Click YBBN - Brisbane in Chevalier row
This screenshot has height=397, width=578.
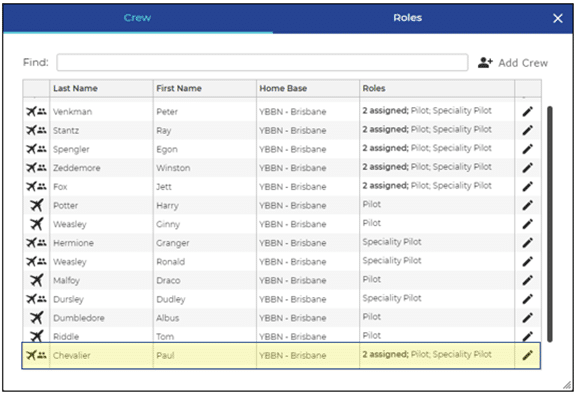pyautogui.click(x=293, y=355)
